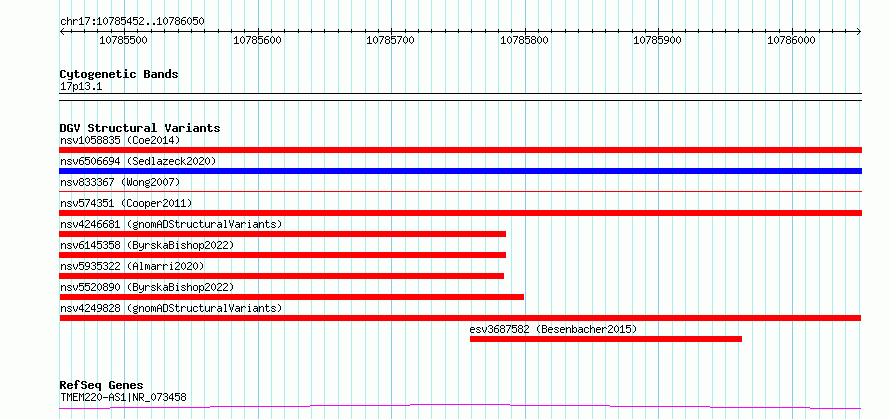Select the red bar under nsv1058835
890x419 pixels.
(x=460, y=150)
